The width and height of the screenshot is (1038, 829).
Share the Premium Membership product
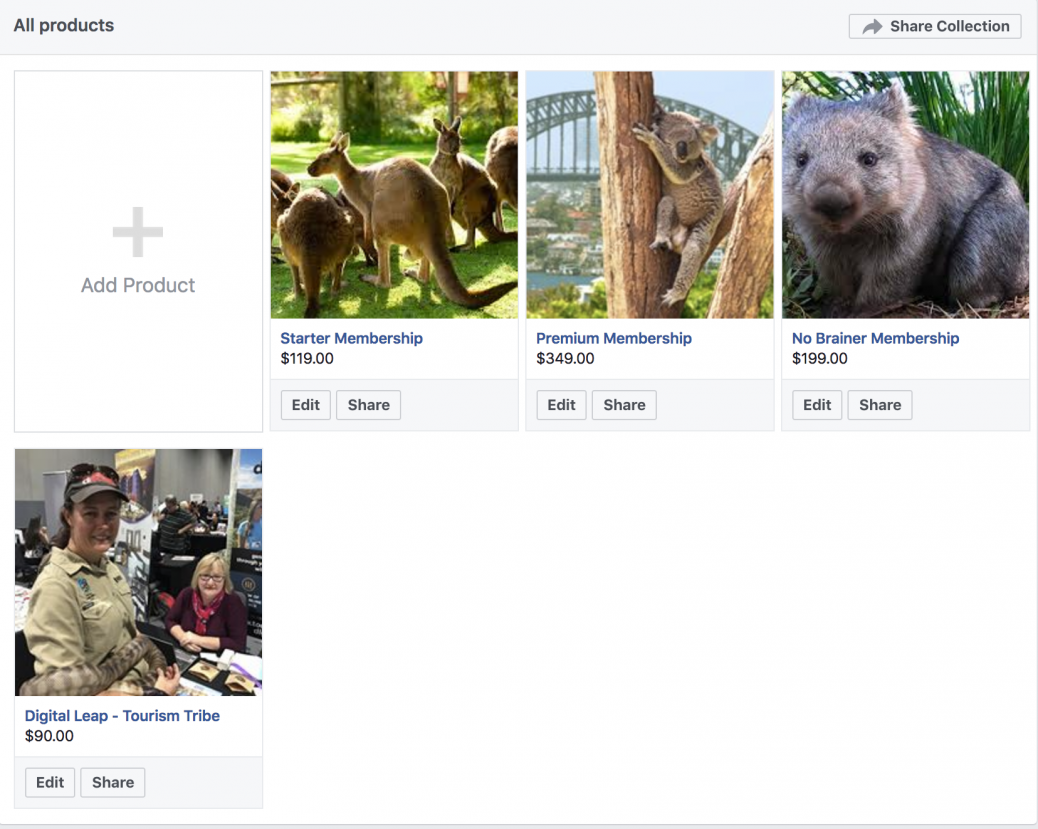[624, 405]
